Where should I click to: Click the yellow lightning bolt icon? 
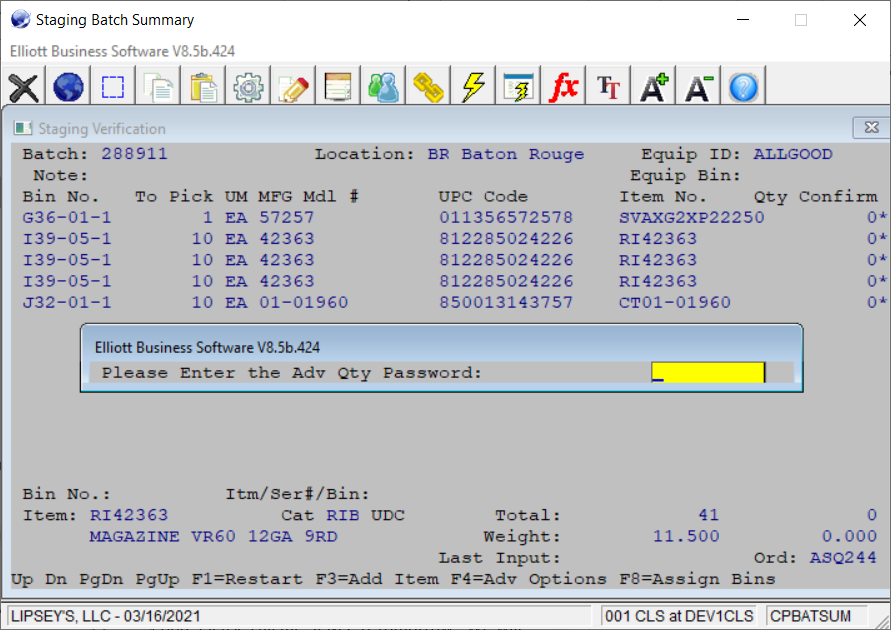(473, 87)
